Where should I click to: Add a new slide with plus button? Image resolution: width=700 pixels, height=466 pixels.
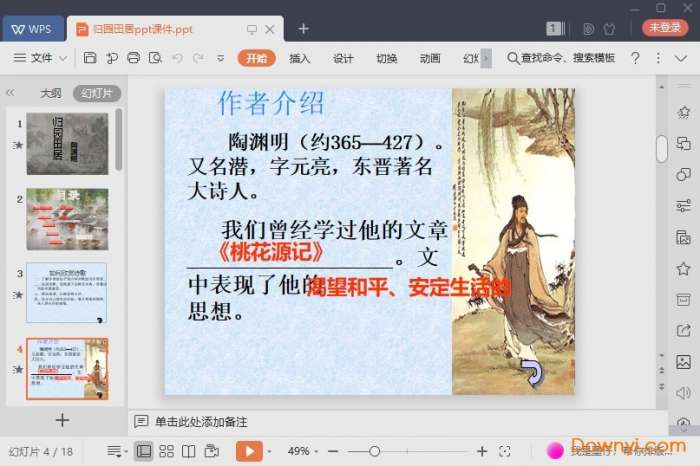(x=62, y=420)
